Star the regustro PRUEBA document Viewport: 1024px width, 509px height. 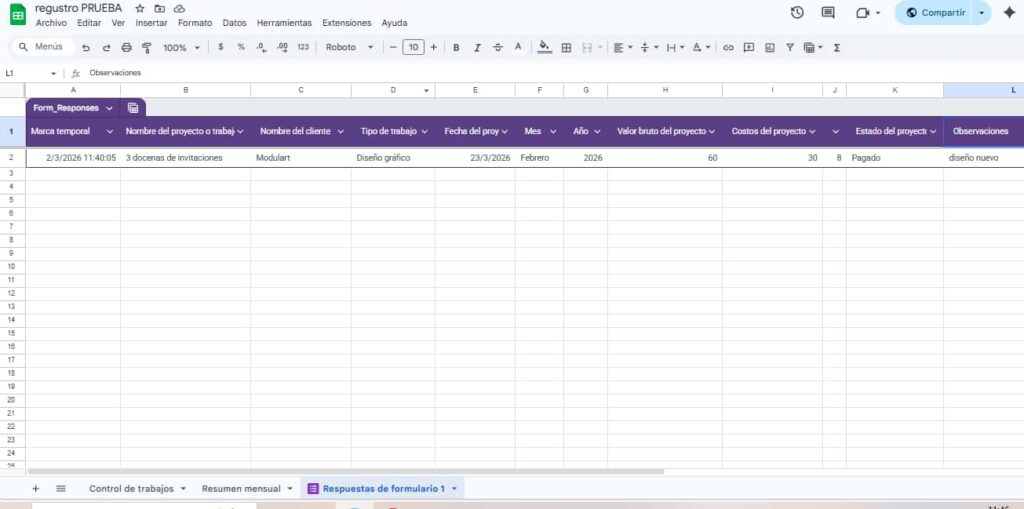[x=140, y=8]
